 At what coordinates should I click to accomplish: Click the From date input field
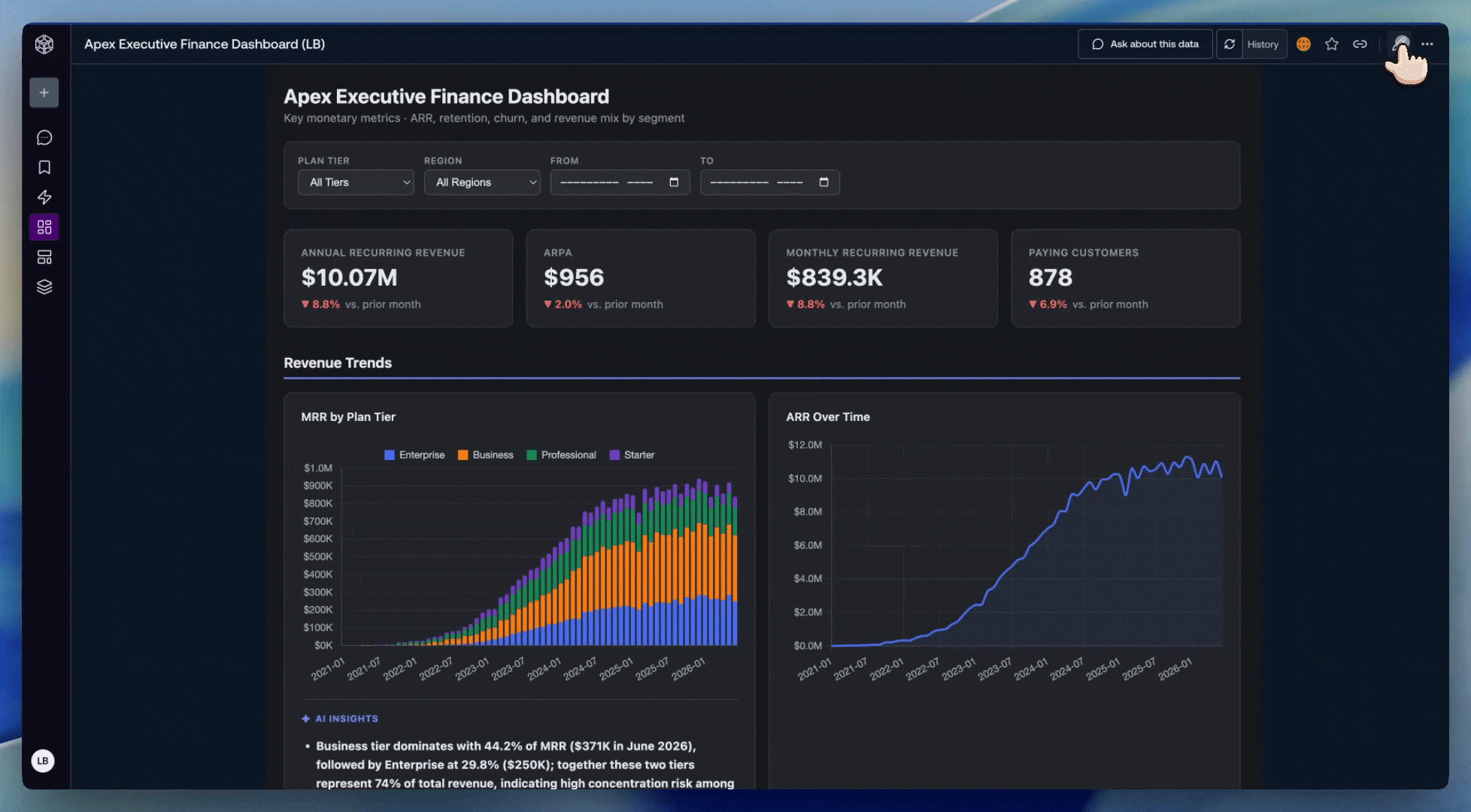click(x=620, y=182)
